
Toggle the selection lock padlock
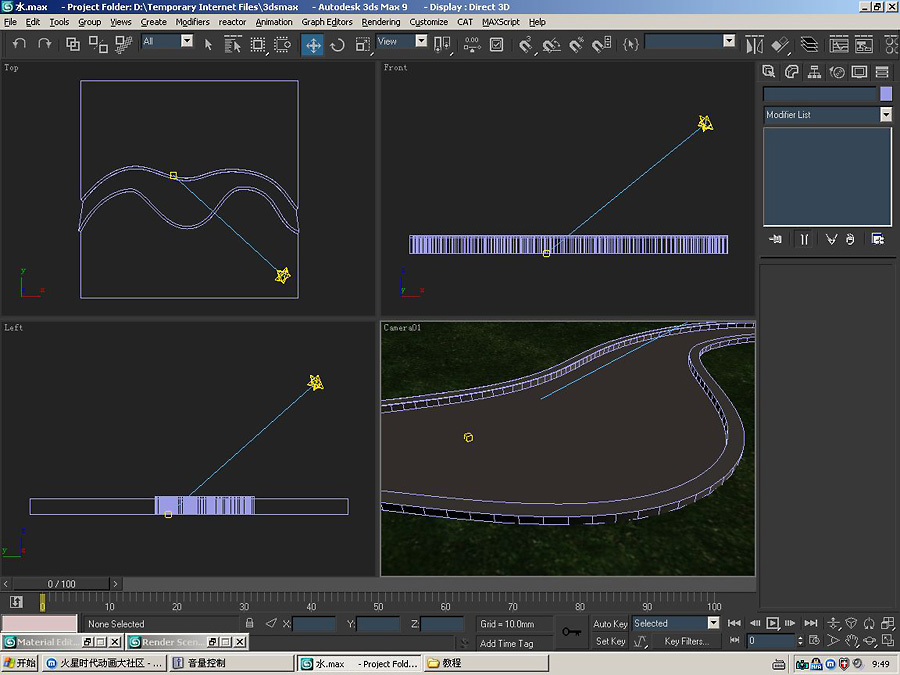(250, 624)
